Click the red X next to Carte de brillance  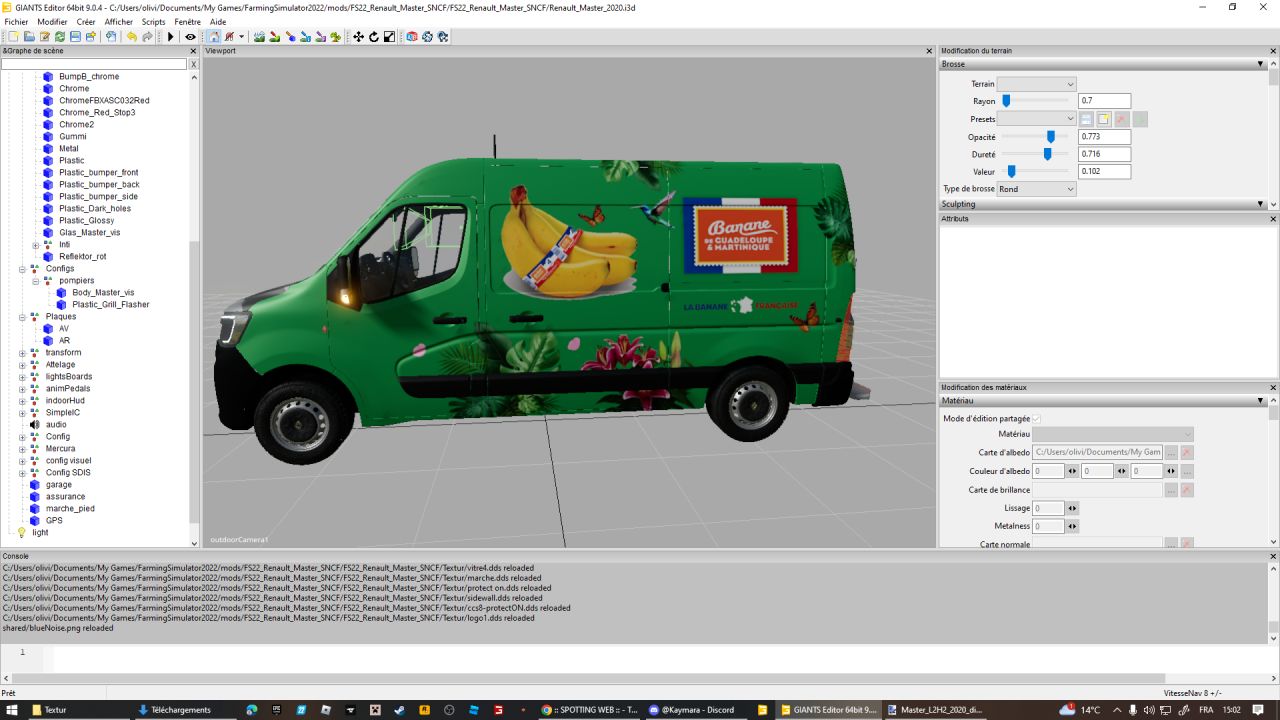[1187, 490]
